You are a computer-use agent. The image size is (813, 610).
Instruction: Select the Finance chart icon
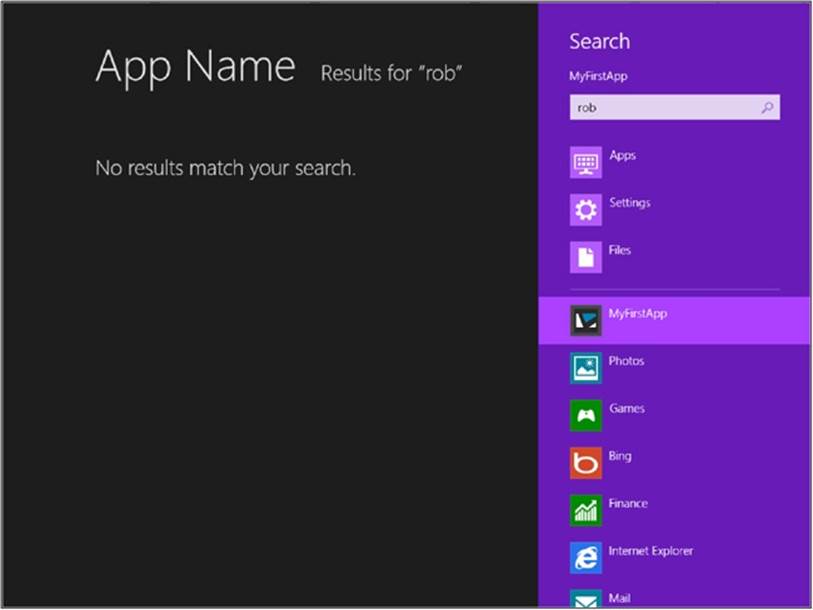[585, 510]
